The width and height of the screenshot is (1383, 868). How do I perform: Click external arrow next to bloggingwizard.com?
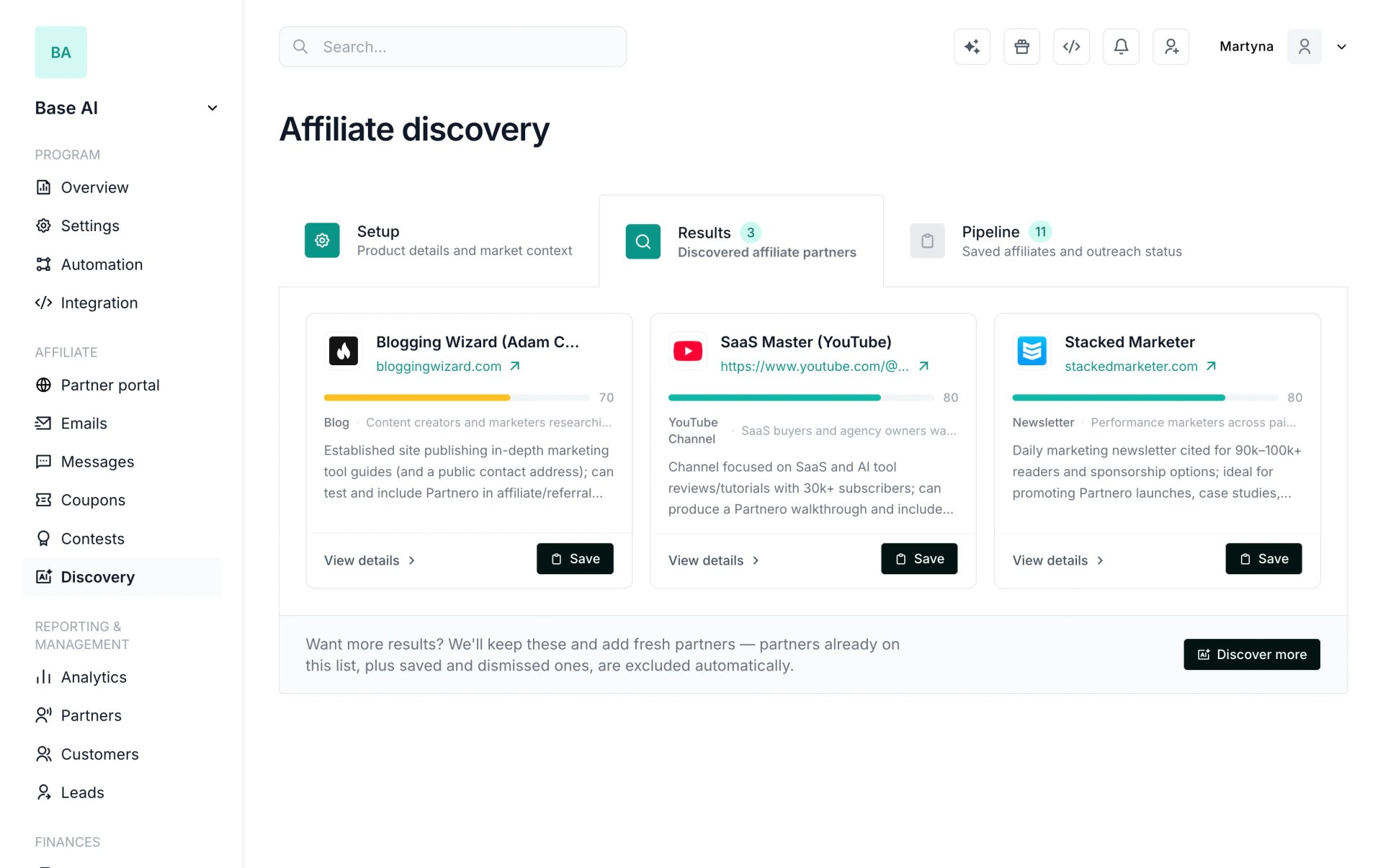coord(515,366)
